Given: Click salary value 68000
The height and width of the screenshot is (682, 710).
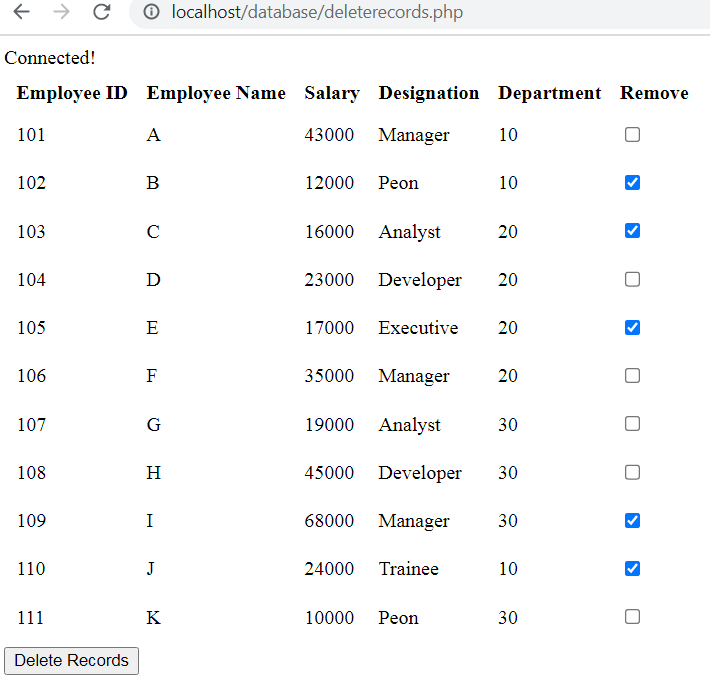Looking at the screenshot, I should [x=329, y=520].
